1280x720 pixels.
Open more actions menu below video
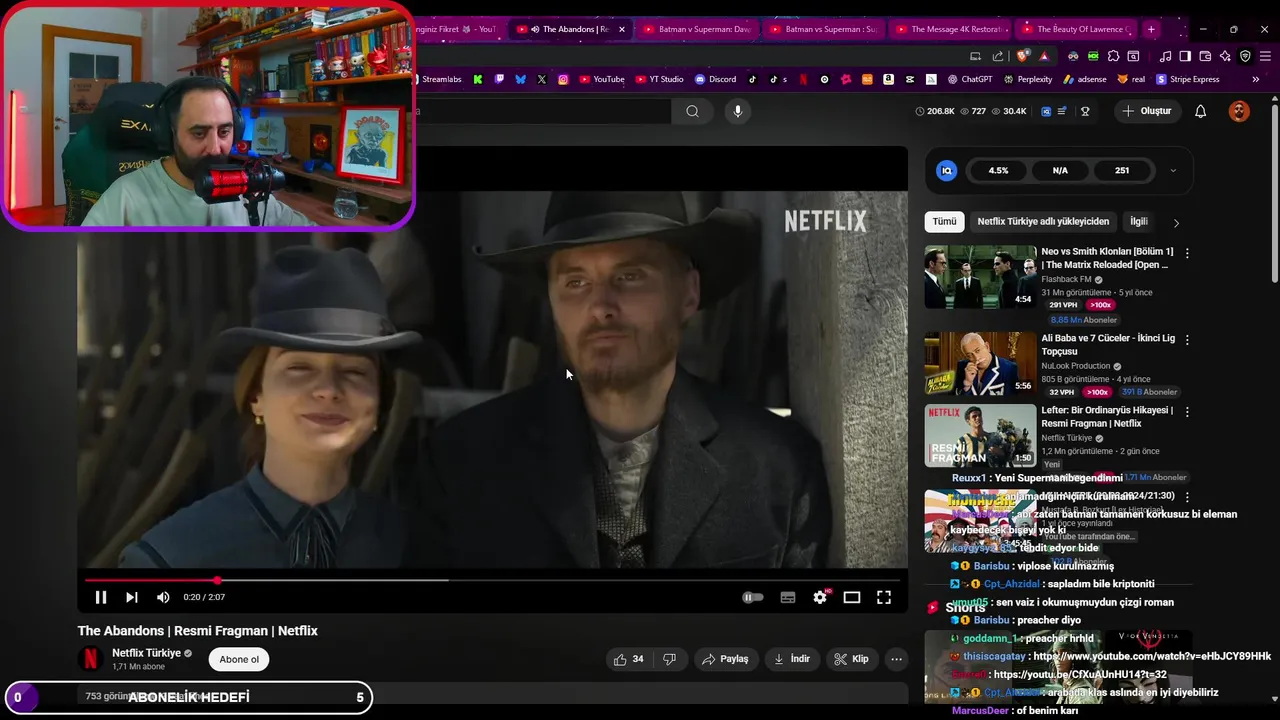click(x=896, y=659)
